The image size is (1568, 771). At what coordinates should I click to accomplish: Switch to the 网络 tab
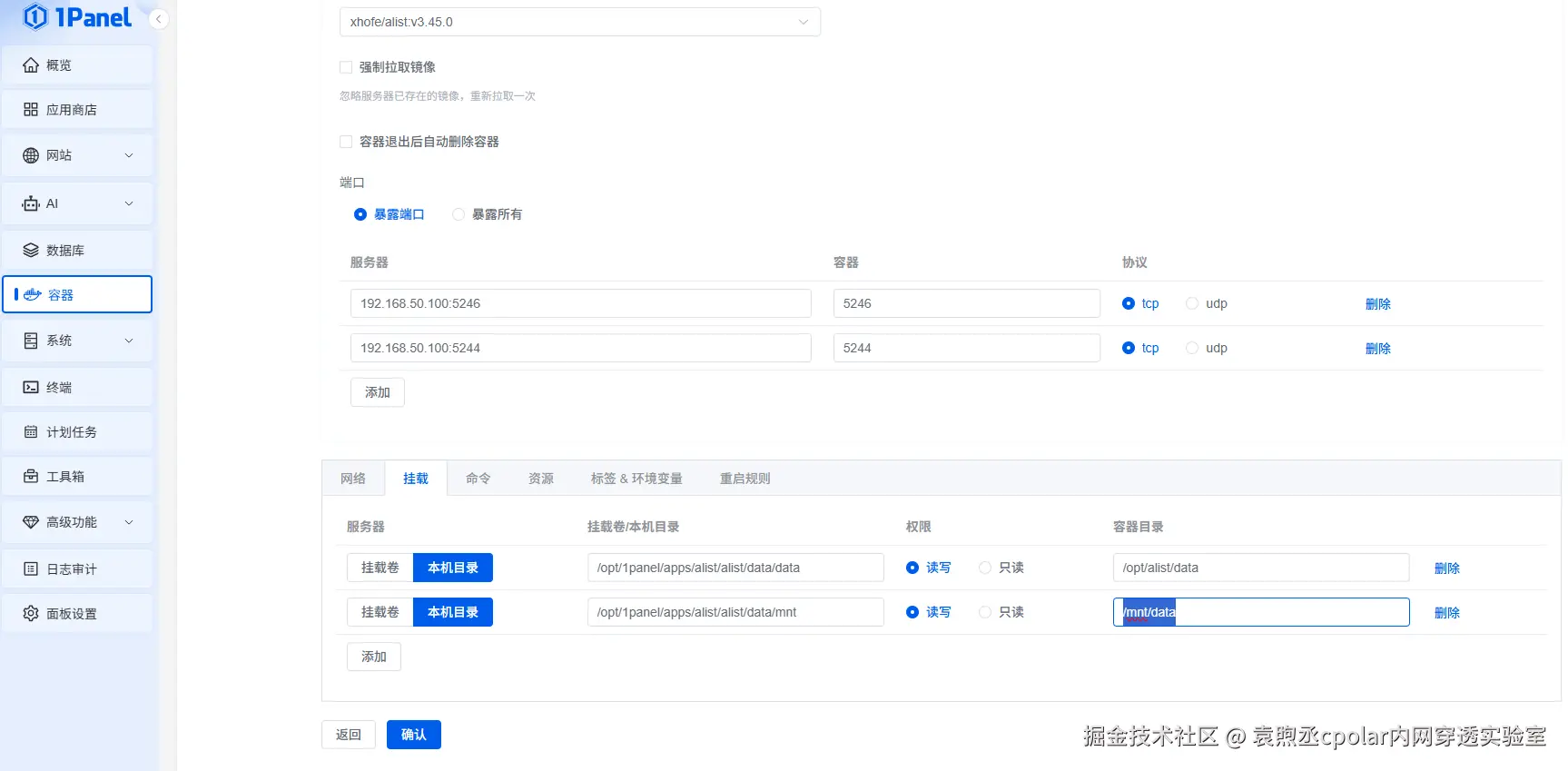tap(353, 479)
